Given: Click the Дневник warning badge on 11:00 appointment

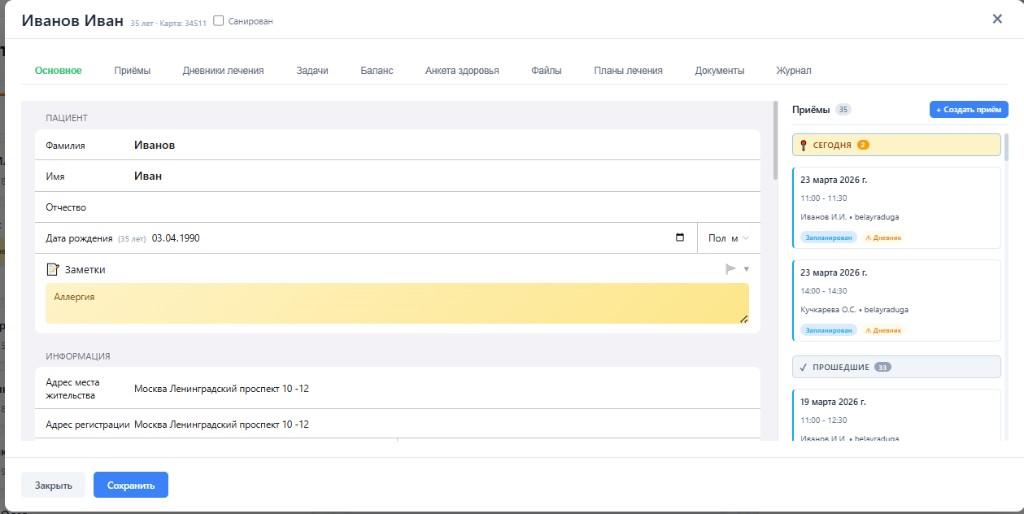Looking at the screenshot, I should (882, 238).
